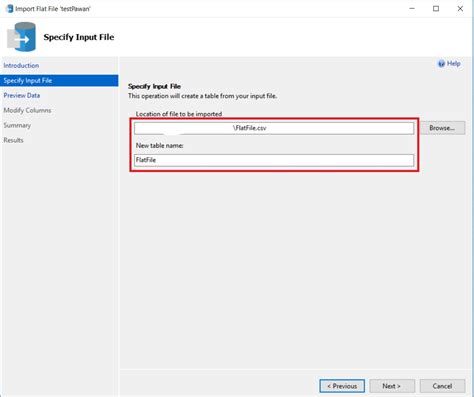Viewport: 474px width, 397px height.
Task: Select the Modify Columns step
Action: 27,110
